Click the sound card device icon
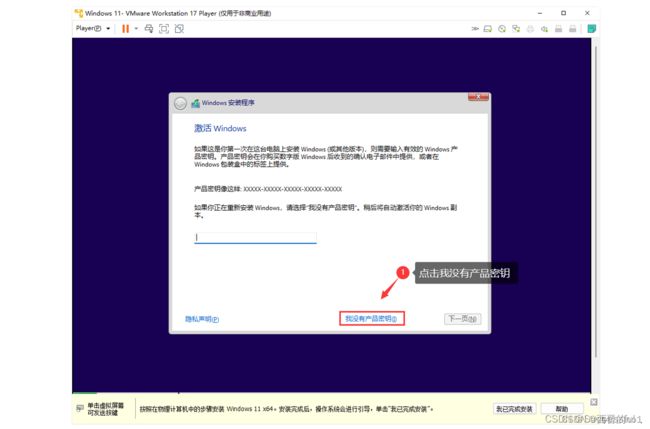Image resolution: width=650 pixels, height=429 pixels. [x=544, y=29]
